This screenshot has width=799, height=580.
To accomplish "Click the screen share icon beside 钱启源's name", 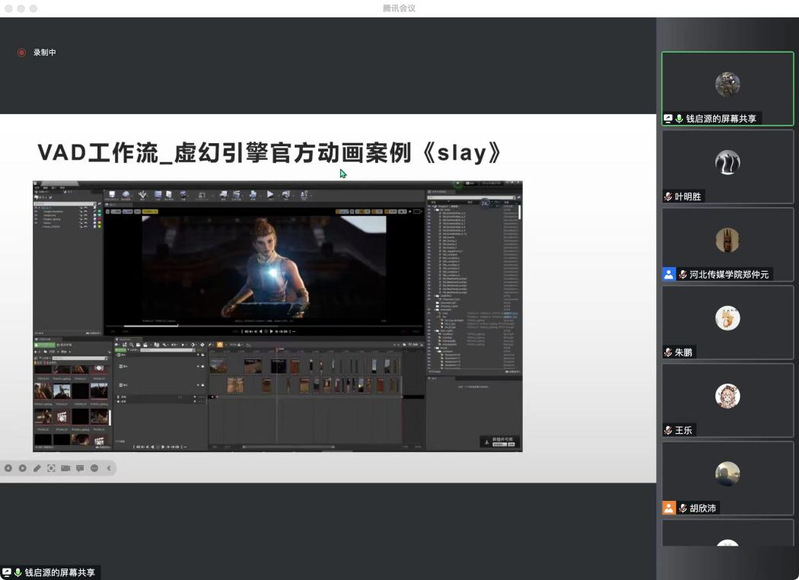I will [668, 118].
